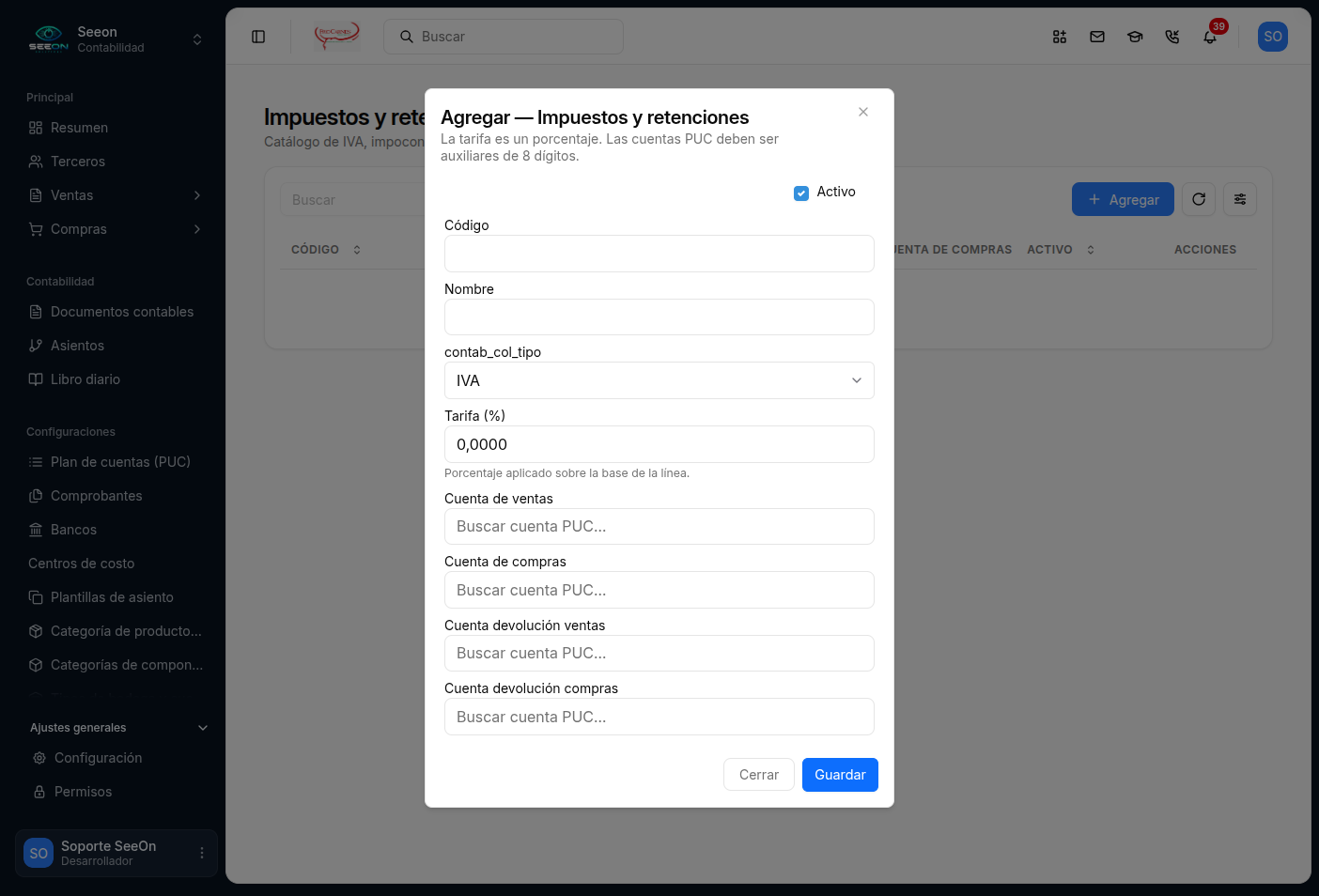The height and width of the screenshot is (896, 1319).
Task: Click the Agregar button in toolbar
Action: tap(1123, 199)
